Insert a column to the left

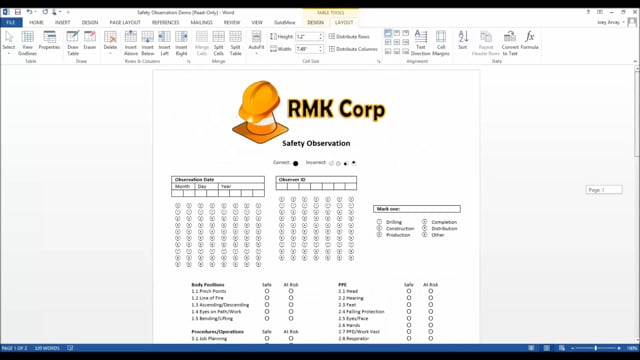click(x=164, y=42)
